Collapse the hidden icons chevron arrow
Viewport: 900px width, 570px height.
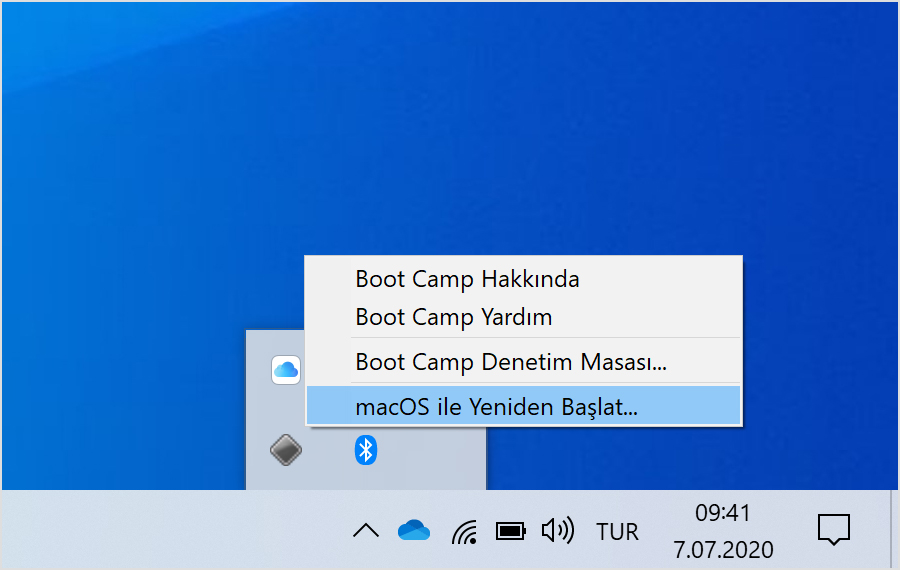[x=366, y=530]
